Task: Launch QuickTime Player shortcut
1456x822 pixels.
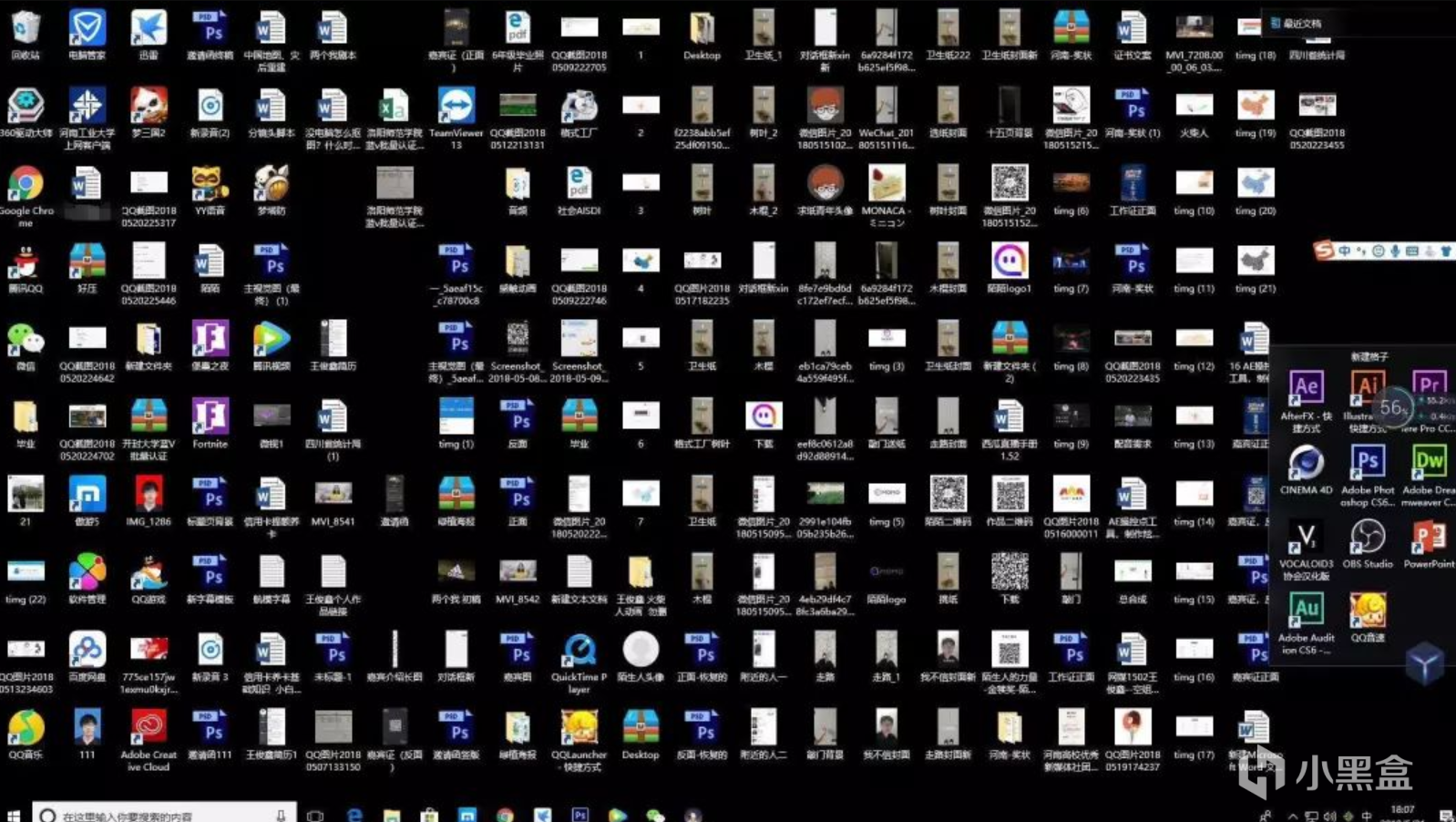Action: click(x=579, y=663)
